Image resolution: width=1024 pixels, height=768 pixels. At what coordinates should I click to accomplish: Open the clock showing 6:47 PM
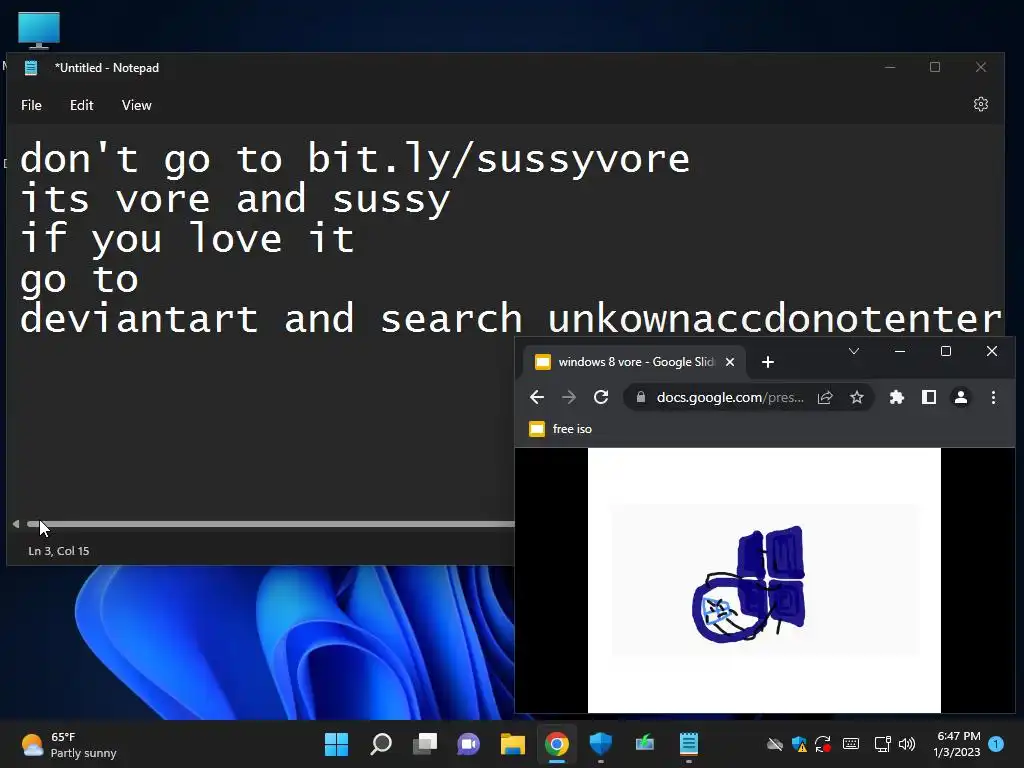pos(957,744)
